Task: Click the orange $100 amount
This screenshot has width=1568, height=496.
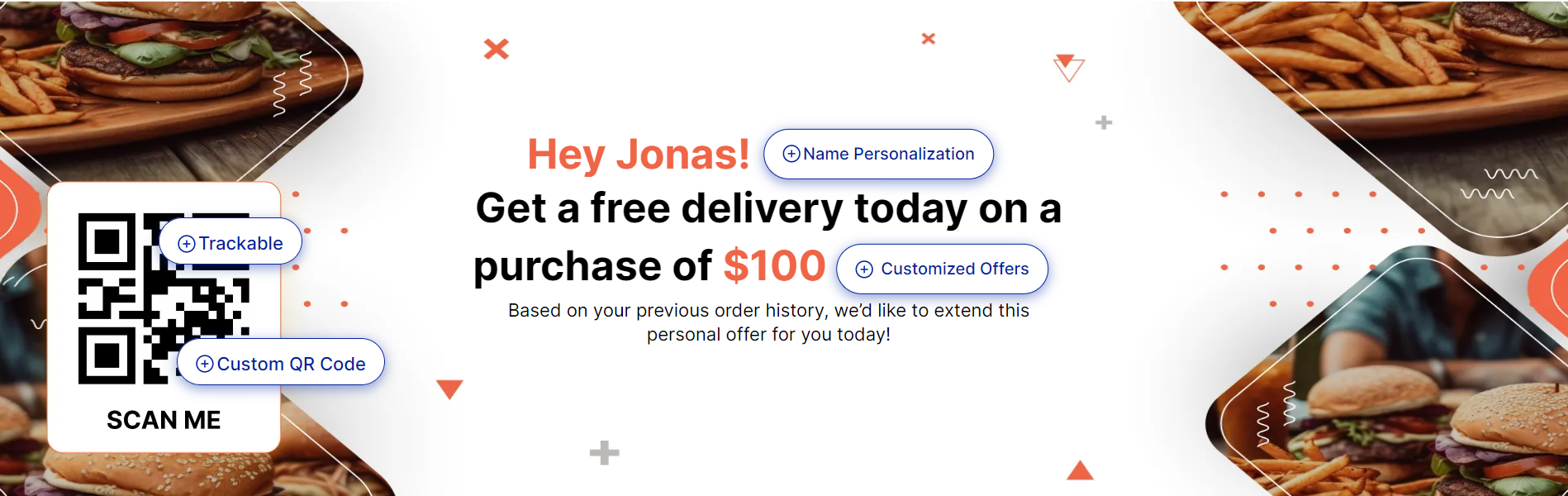Action: coord(774,266)
